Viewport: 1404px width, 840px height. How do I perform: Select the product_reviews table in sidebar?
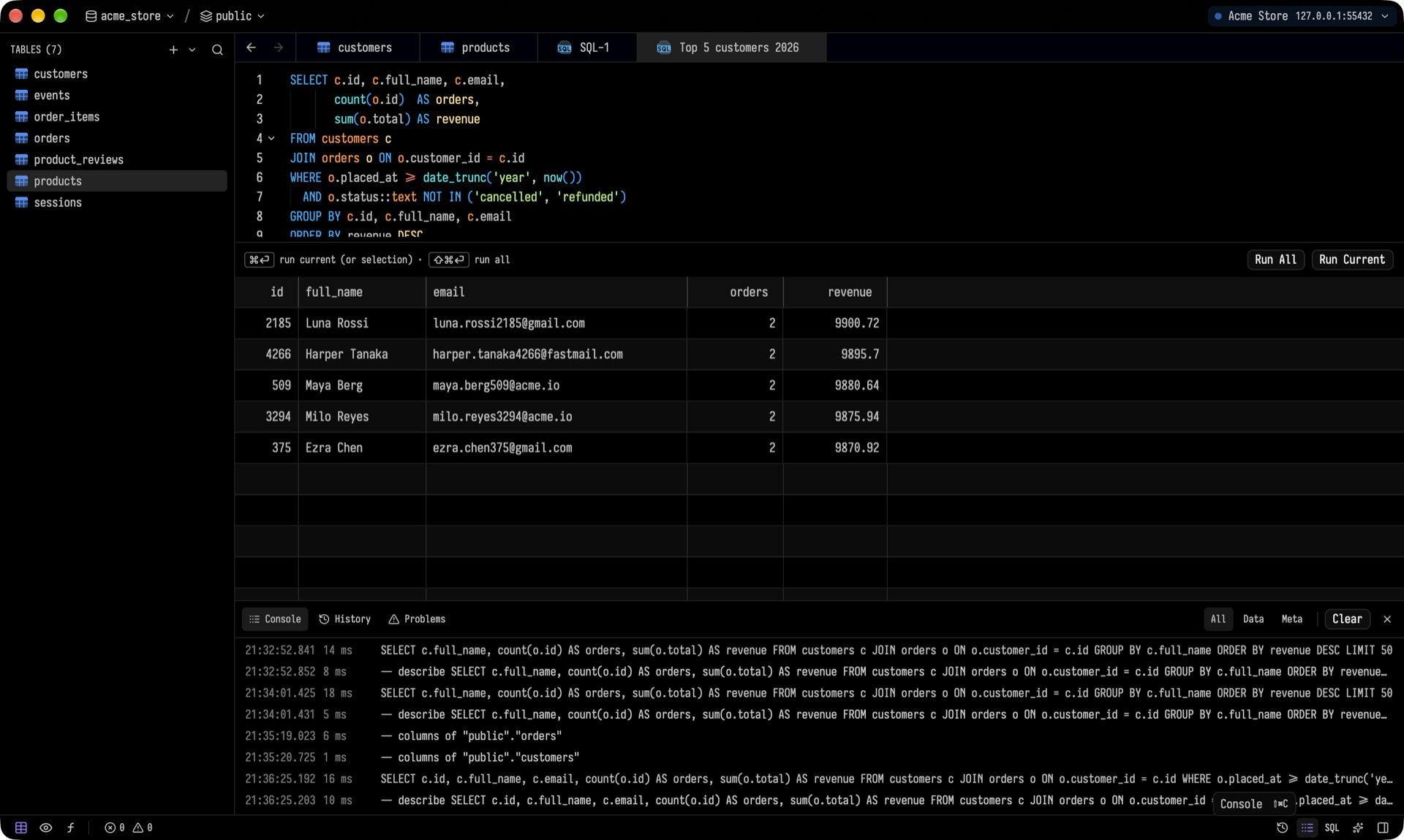click(x=117, y=159)
